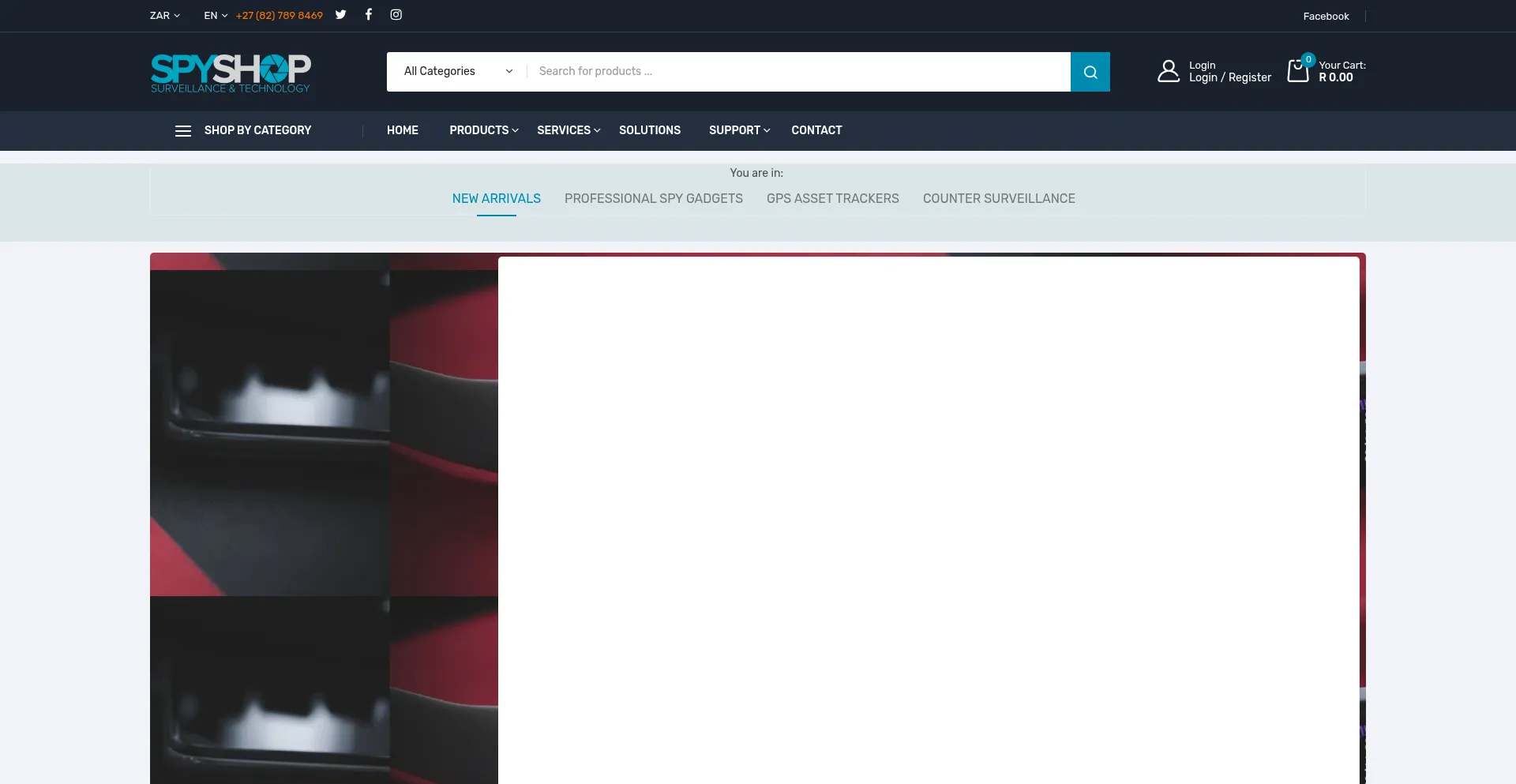Open the All Categories dropdown
The image size is (1516, 784).
[x=457, y=72]
